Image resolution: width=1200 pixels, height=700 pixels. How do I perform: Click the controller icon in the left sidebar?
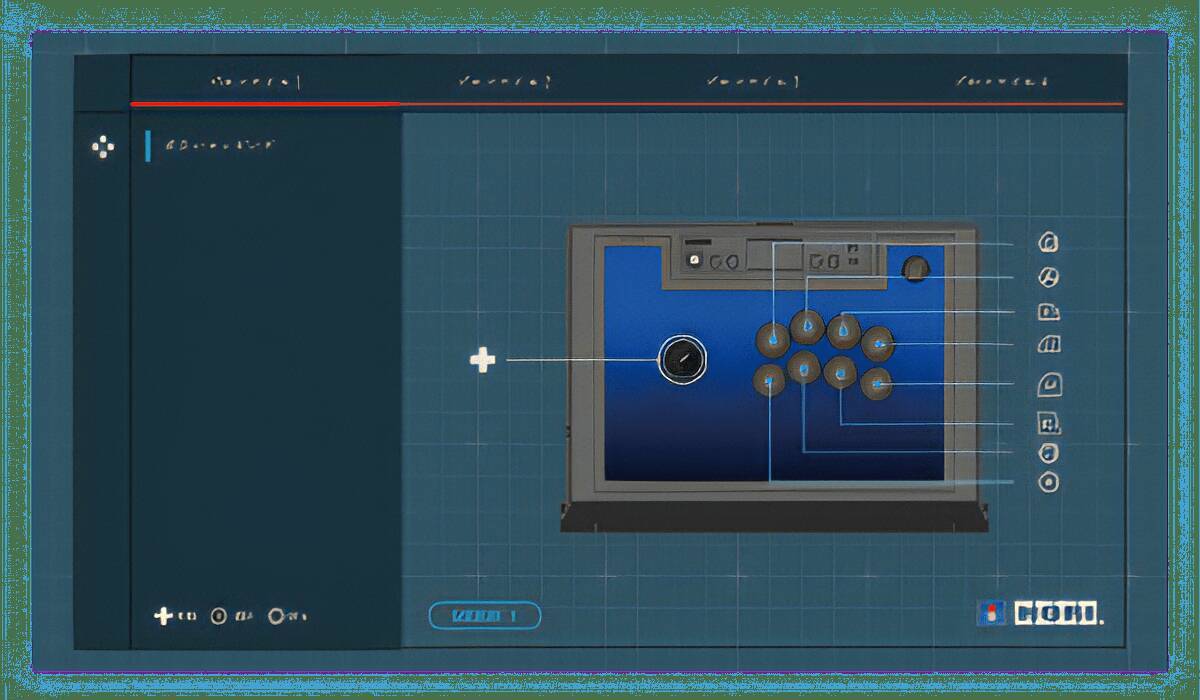(x=102, y=147)
